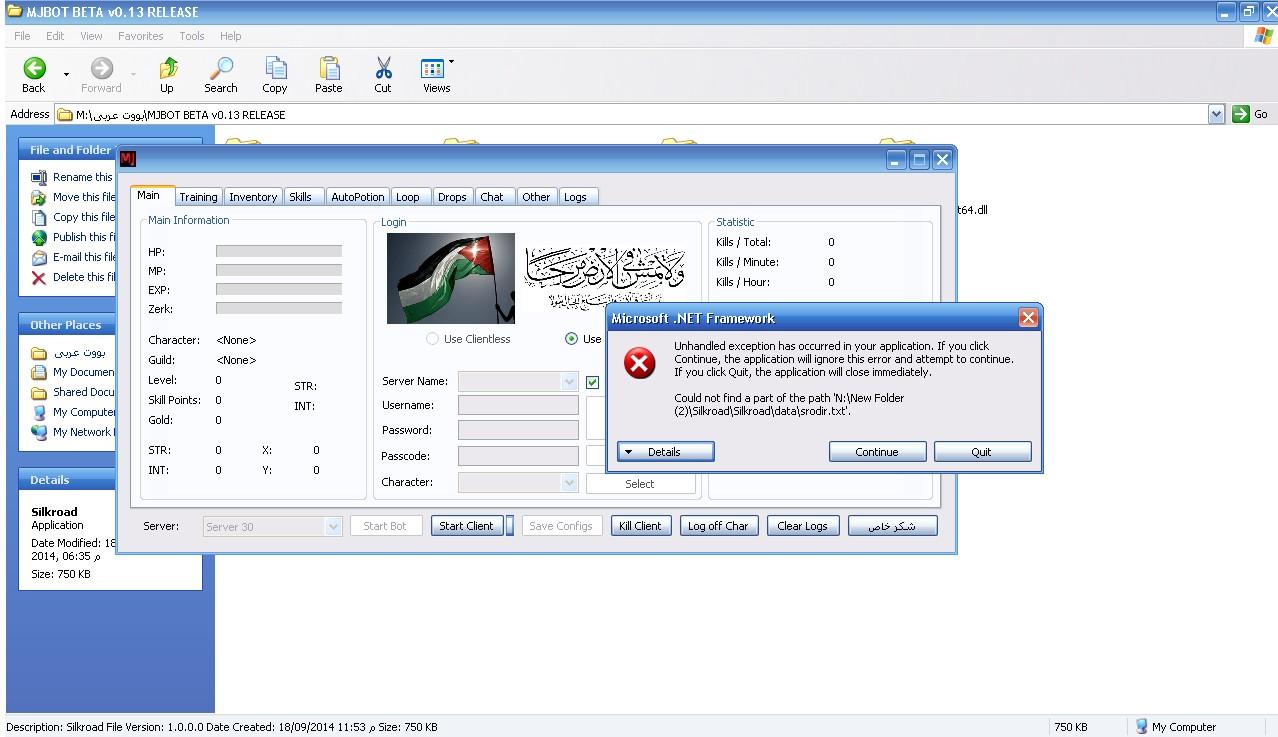Open the Back button history arrow
This screenshot has width=1278, height=737.
coord(66,73)
